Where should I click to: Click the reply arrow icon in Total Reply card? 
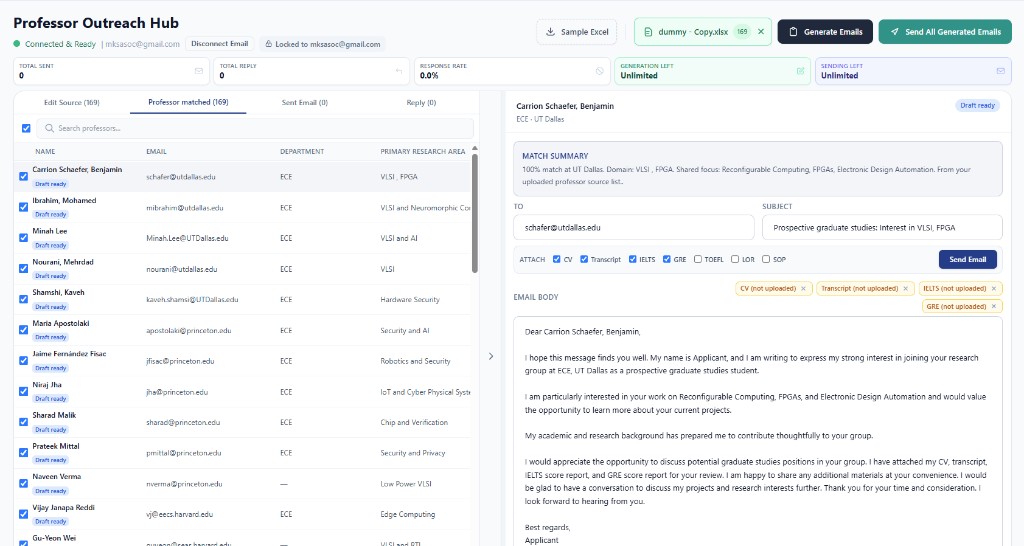tap(399, 71)
